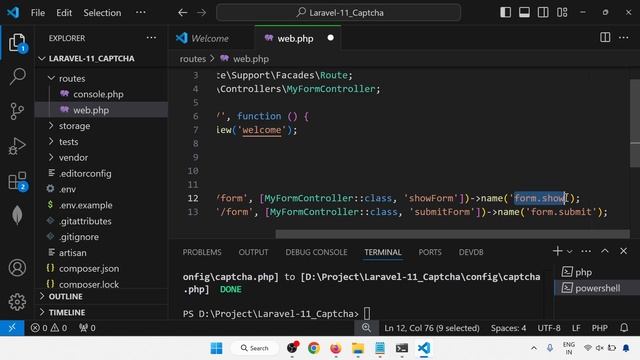Open the PROBLEMS panel tab
Screen dimensions: 640x360
(202, 252)
